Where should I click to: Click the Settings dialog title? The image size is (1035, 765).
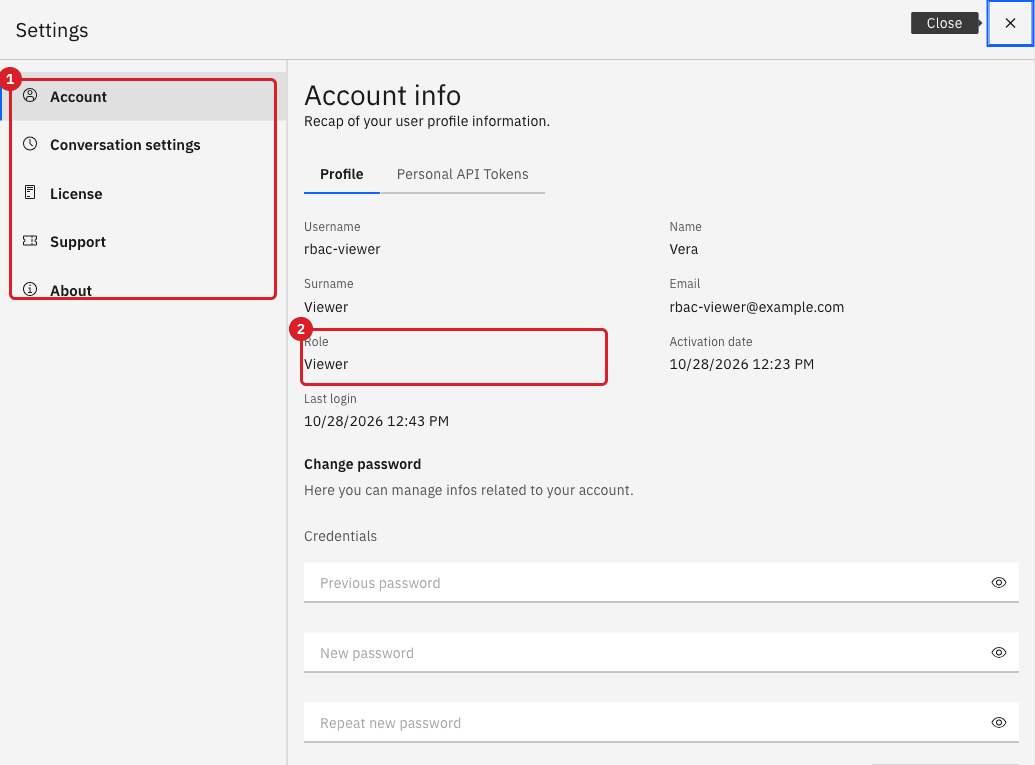51,30
